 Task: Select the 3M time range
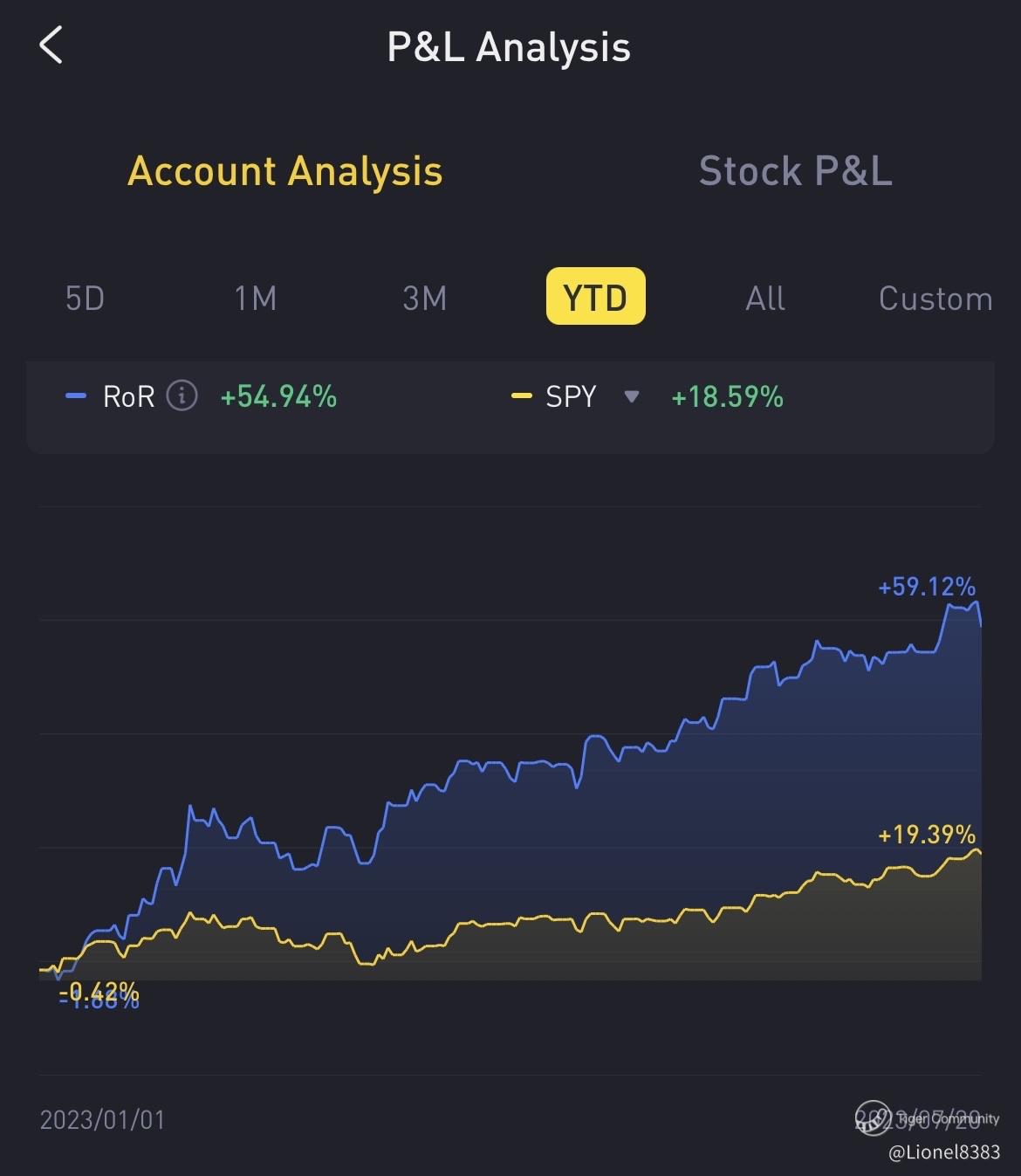point(425,299)
